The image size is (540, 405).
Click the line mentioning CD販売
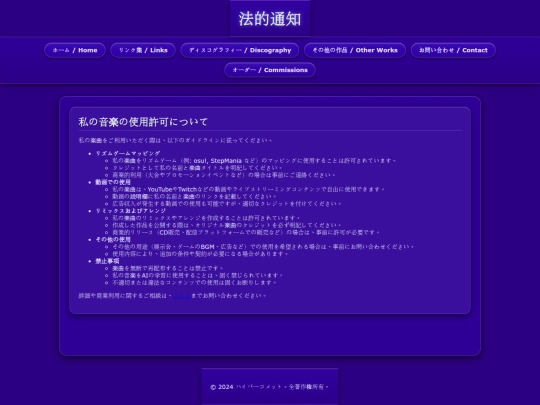tap(246, 232)
